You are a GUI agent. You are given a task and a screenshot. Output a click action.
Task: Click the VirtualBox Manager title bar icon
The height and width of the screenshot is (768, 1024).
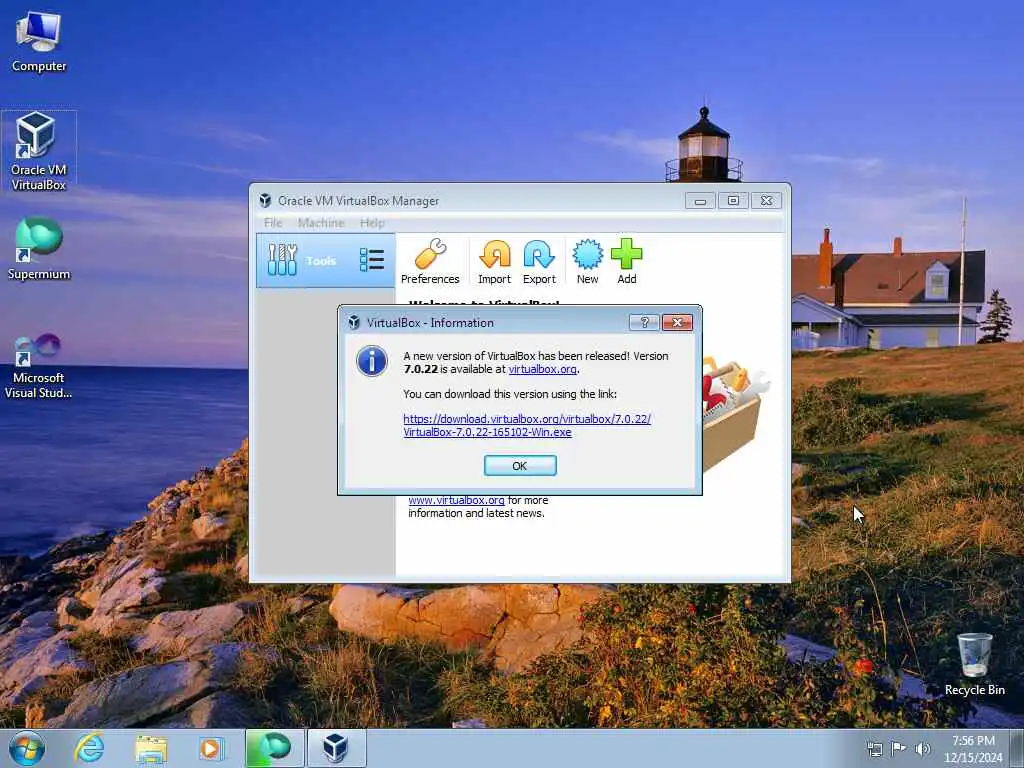pyautogui.click(x=264, y=200)
